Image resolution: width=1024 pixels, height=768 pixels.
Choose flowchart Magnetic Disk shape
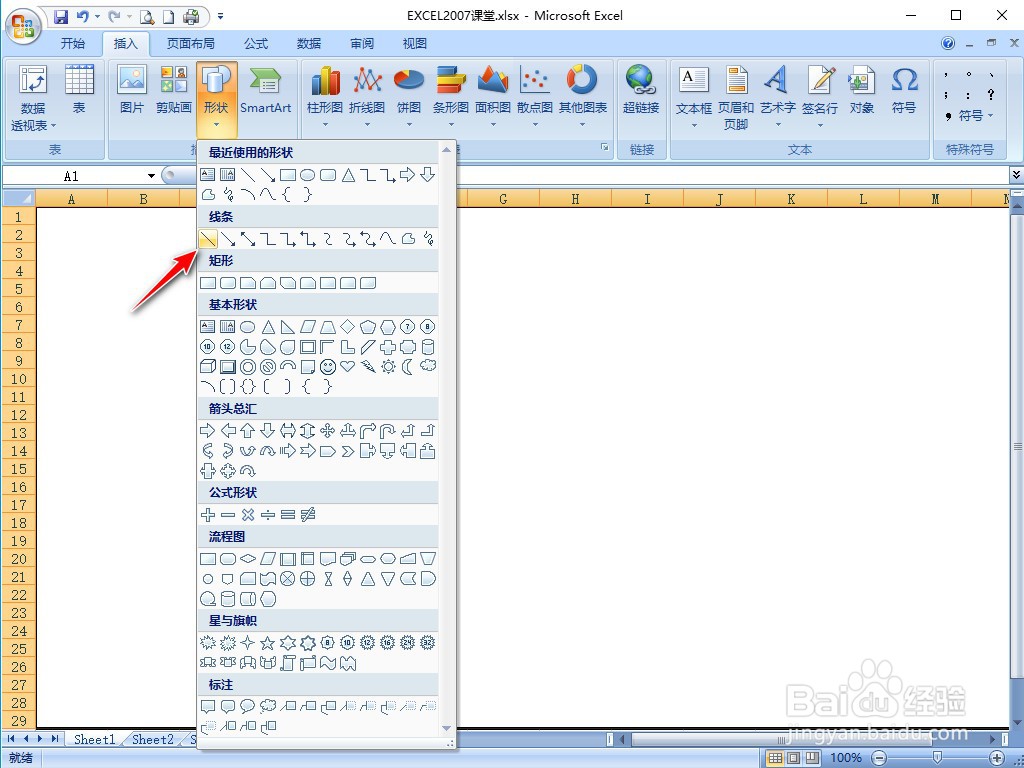click(x=228, y=599)
